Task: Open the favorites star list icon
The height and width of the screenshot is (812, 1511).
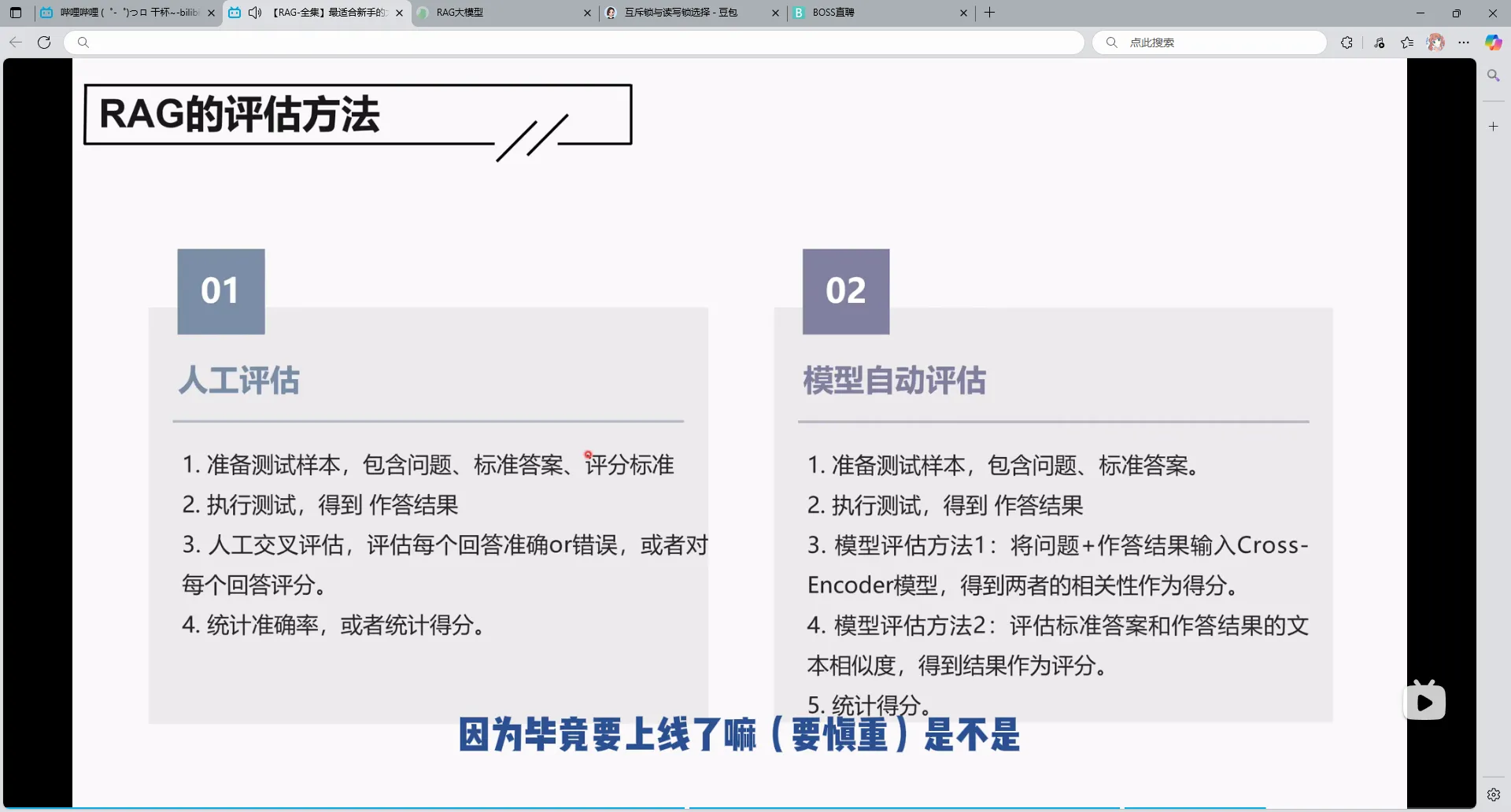Action: tap(1407, 42)
